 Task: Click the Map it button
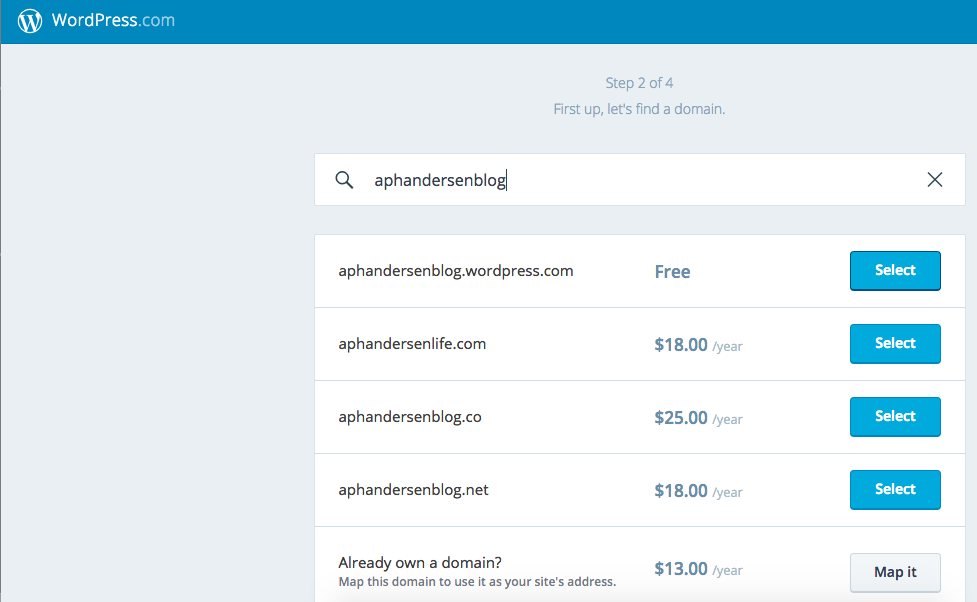[x=895, y=572]
